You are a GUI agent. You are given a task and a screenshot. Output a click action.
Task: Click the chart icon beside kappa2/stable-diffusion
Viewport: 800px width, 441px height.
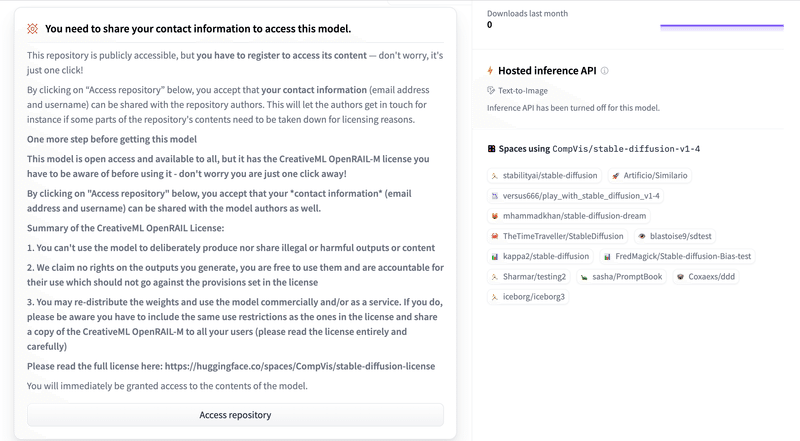click(x=494, y=257)
